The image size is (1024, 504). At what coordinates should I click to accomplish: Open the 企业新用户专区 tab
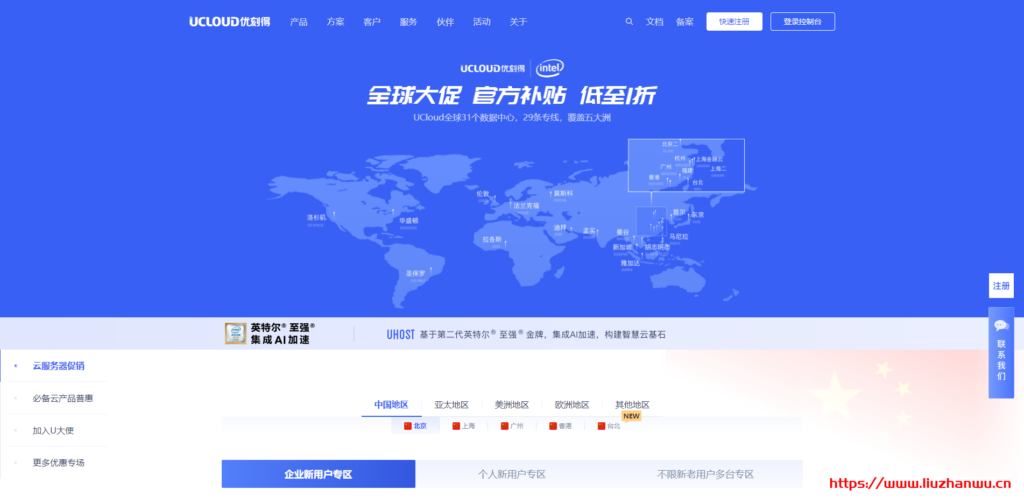point(318,474)
